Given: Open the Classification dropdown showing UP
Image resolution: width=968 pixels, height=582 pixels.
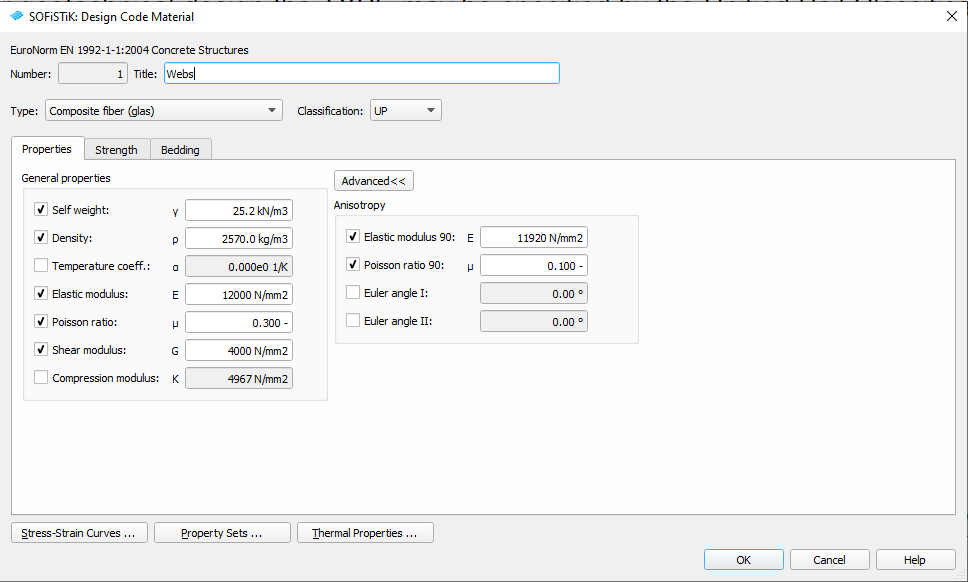Looking at the screenshot, I should pyautogui.click(x=406, y=110).
